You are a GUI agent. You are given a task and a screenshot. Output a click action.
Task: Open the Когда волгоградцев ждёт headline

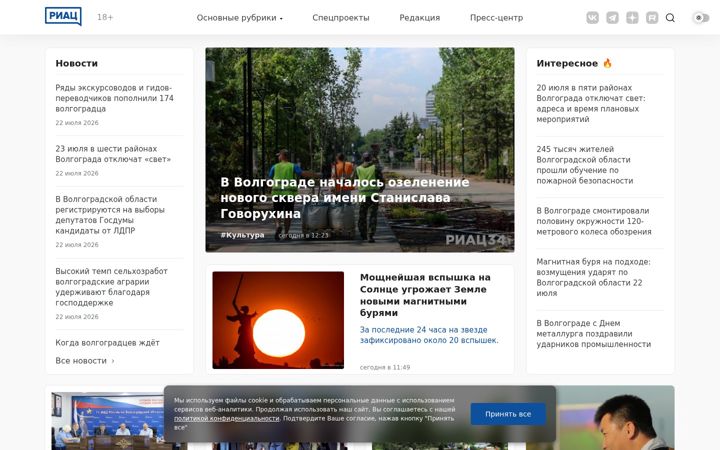[x=107, y=343]
